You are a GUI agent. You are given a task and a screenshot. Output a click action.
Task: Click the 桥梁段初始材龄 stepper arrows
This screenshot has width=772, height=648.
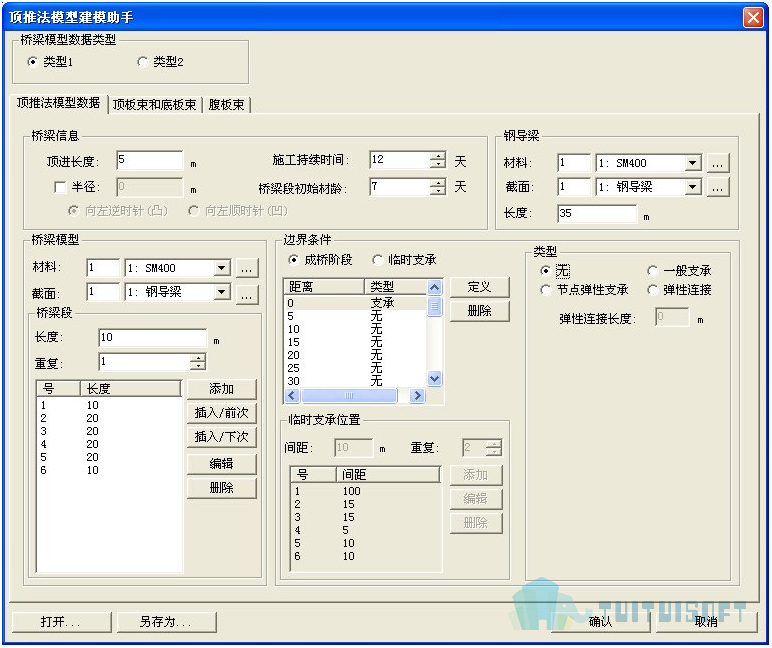437,187
